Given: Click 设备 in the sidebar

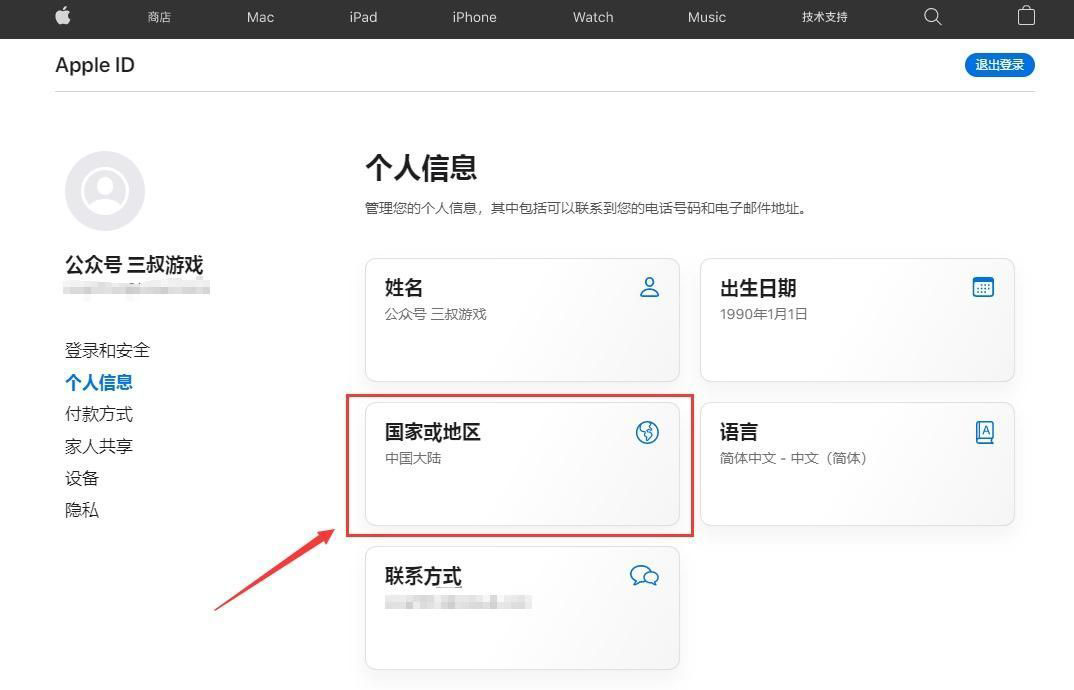Looking at the screenshot, I should [x=82, y=478].
